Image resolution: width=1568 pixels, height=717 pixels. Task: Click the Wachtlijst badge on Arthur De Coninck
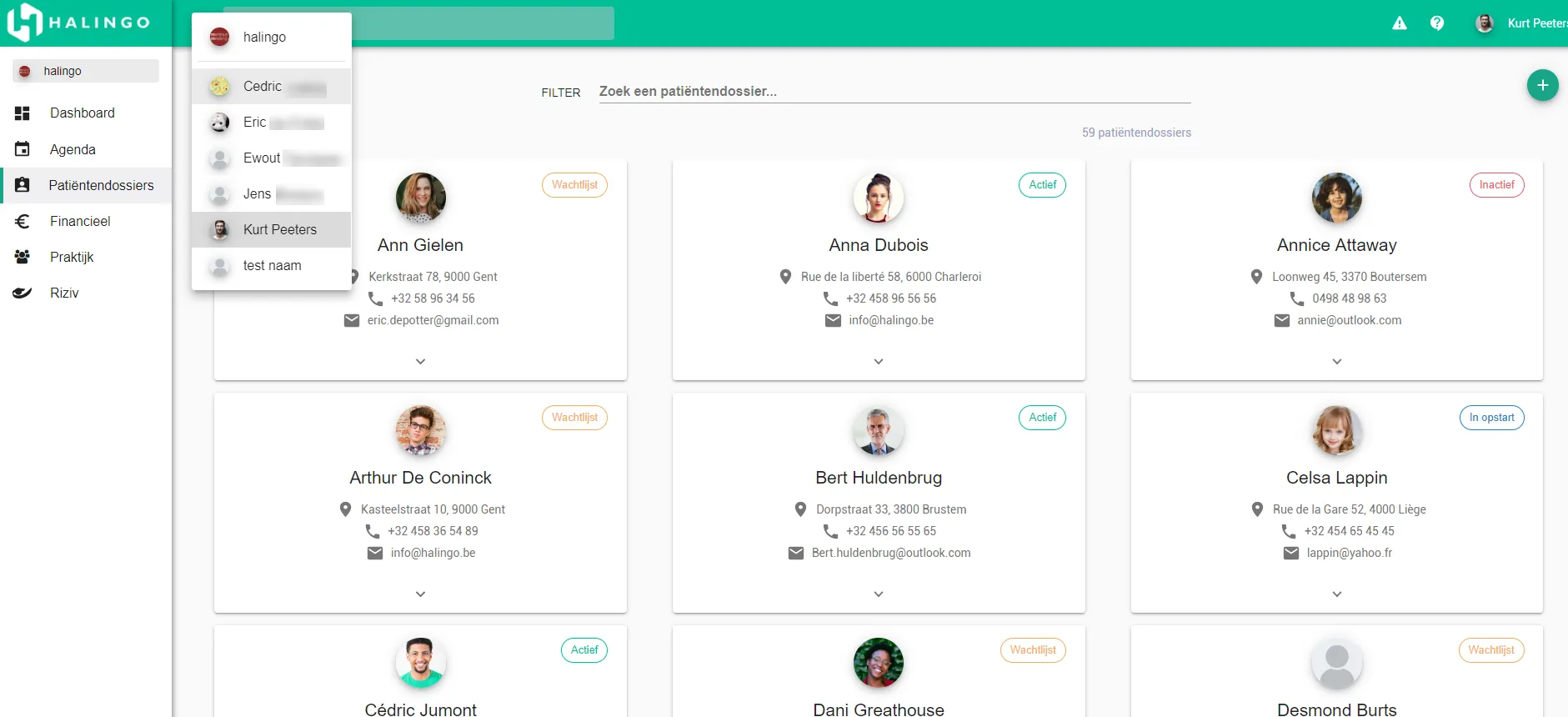[574, 418]
